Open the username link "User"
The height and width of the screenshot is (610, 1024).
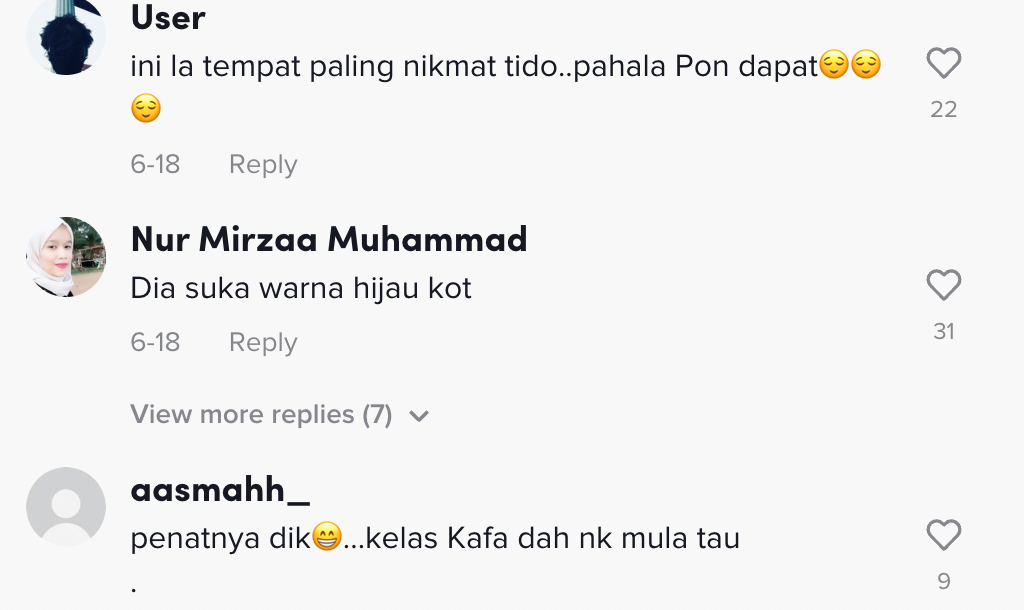pos(168,17)
